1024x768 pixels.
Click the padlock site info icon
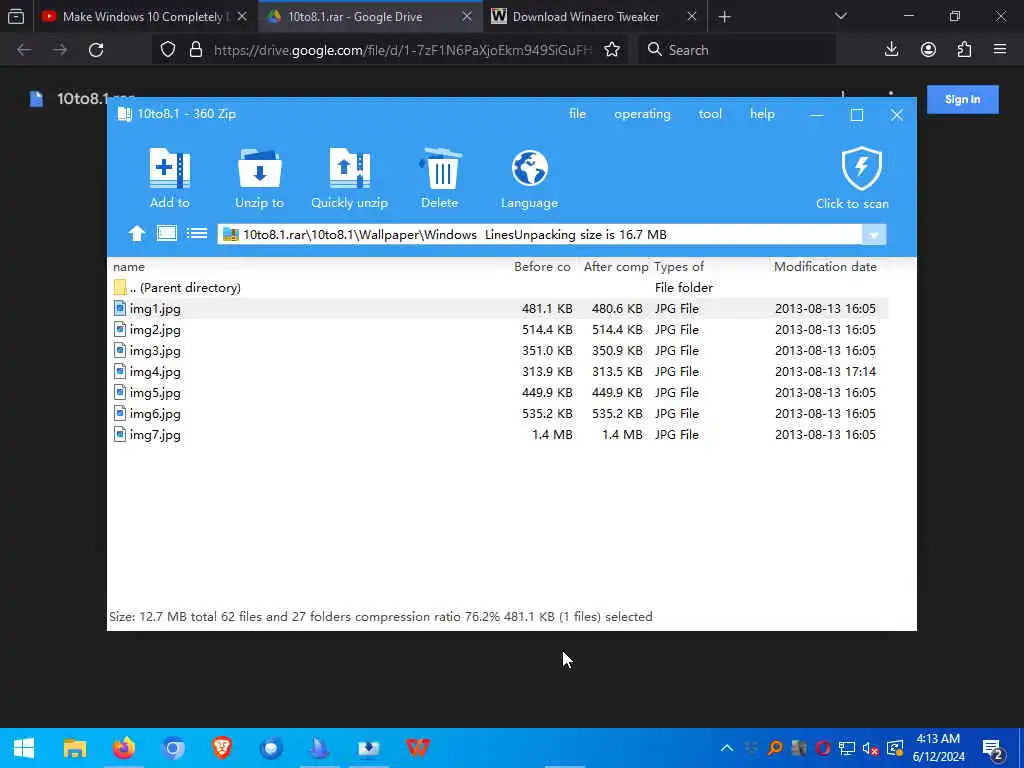tap(195, 50)
